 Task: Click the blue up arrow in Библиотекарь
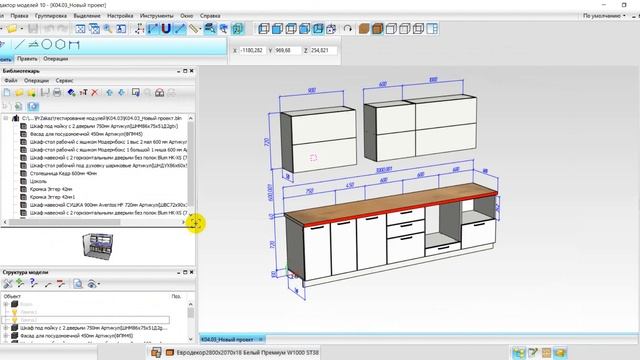[109, 93]
